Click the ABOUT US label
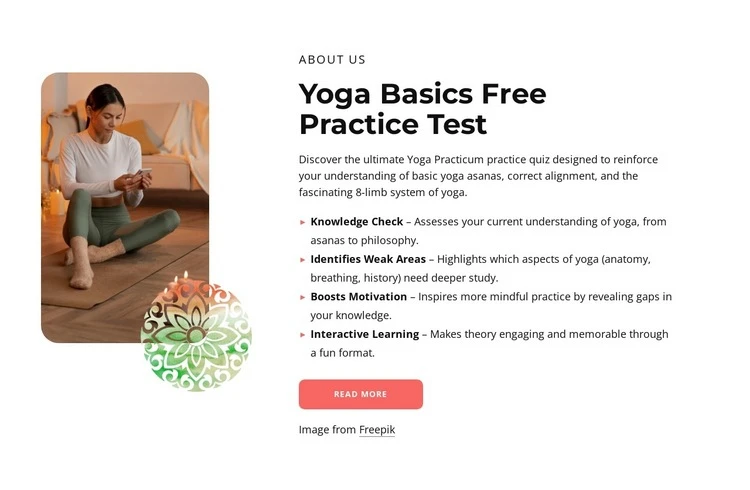The width and height of the screenshot is (750, 490). point(332,60)
